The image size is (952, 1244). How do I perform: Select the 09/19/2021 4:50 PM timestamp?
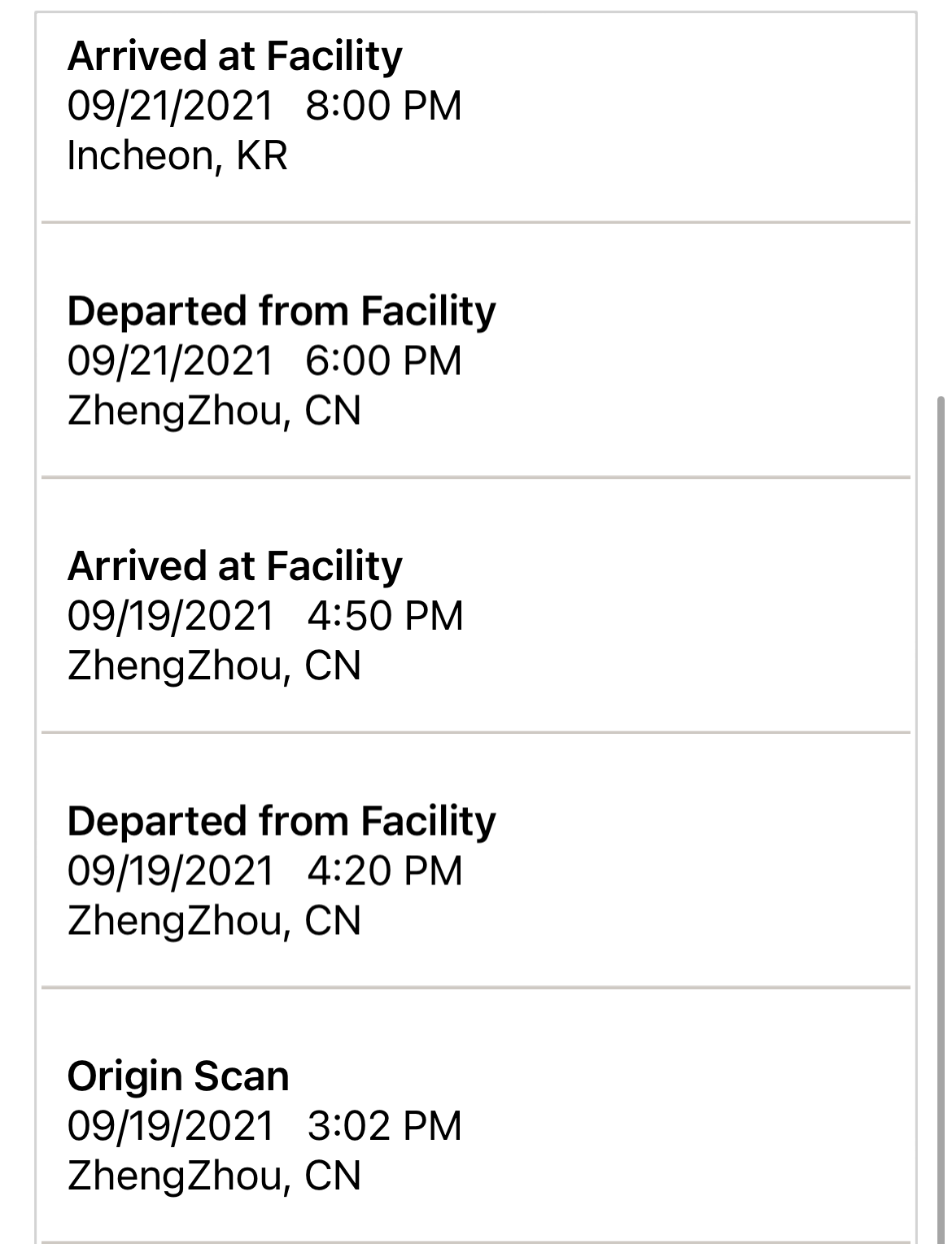click(265, 616)
